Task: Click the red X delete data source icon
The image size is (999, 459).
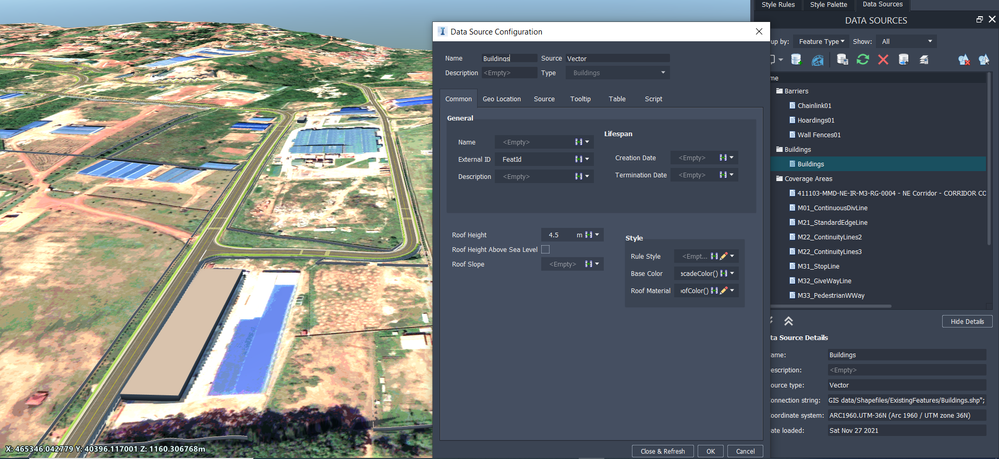Action: tap(883, 59)
